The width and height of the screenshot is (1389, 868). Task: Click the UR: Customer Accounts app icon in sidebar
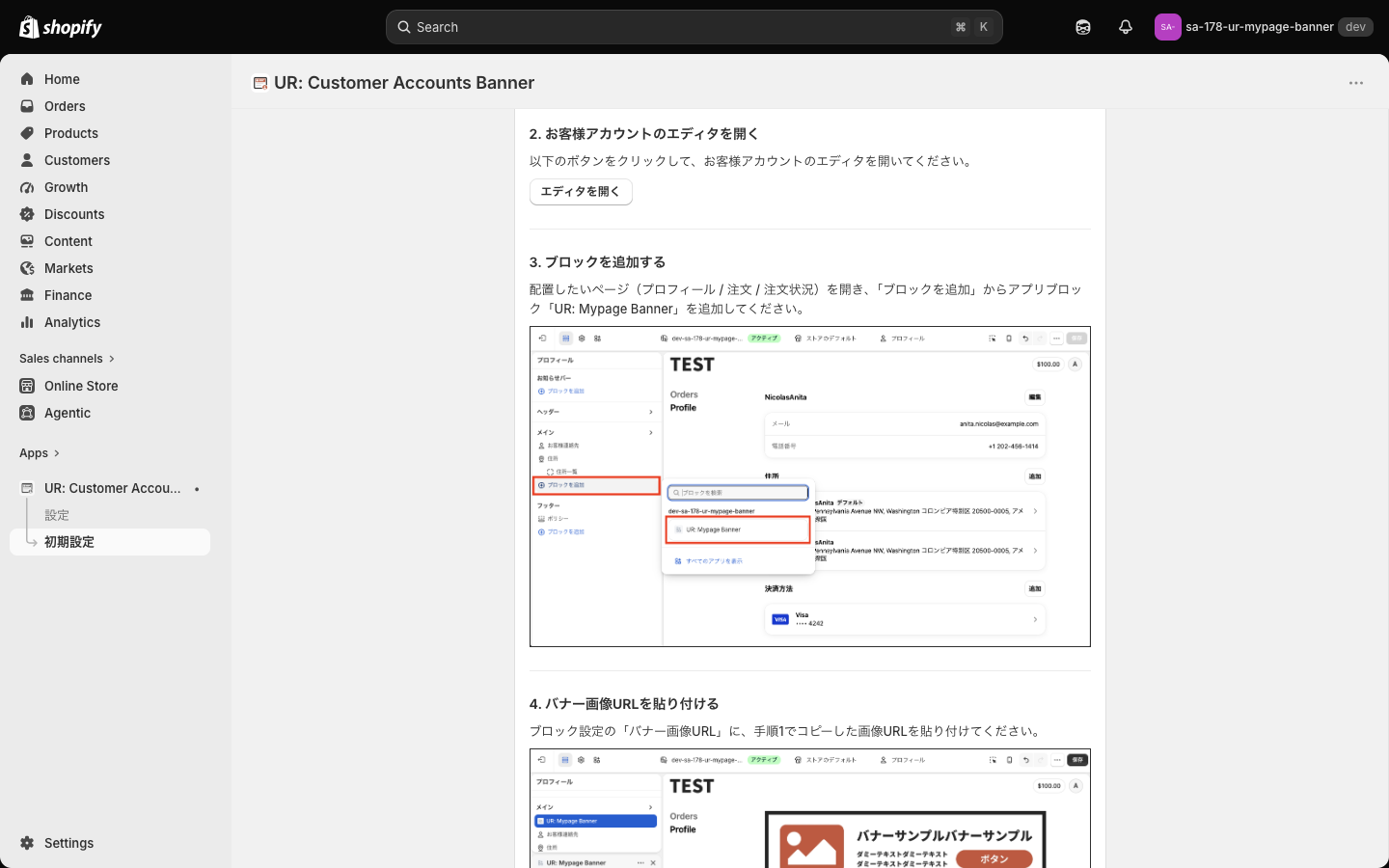coord(27,488)
